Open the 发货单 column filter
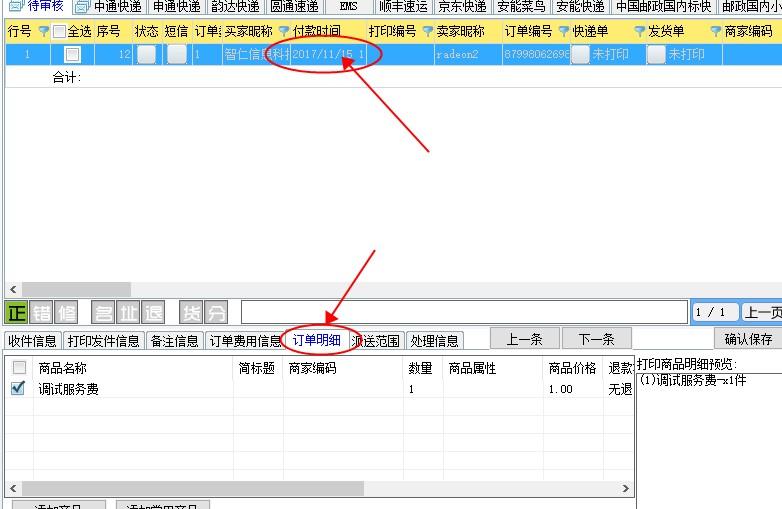The image size is (782, 509). 640,32
